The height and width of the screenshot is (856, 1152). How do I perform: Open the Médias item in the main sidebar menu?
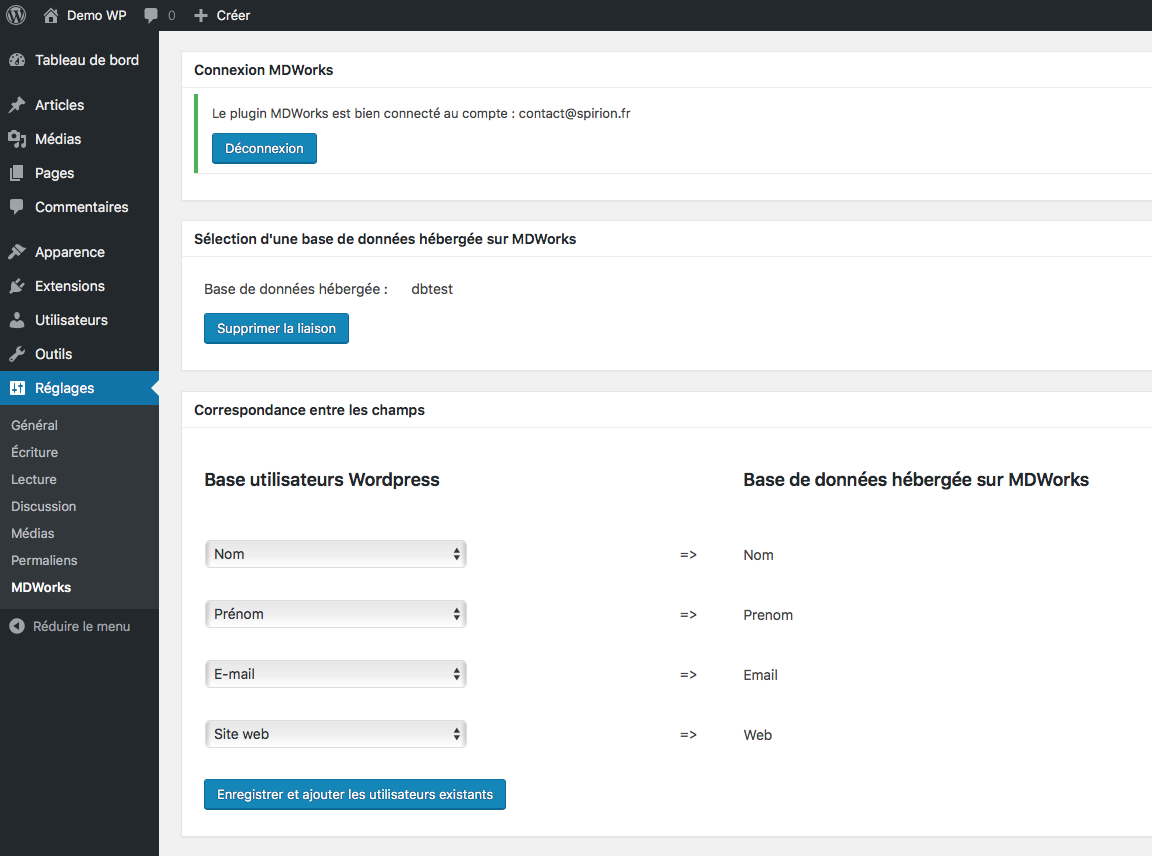tap(79, 139)
